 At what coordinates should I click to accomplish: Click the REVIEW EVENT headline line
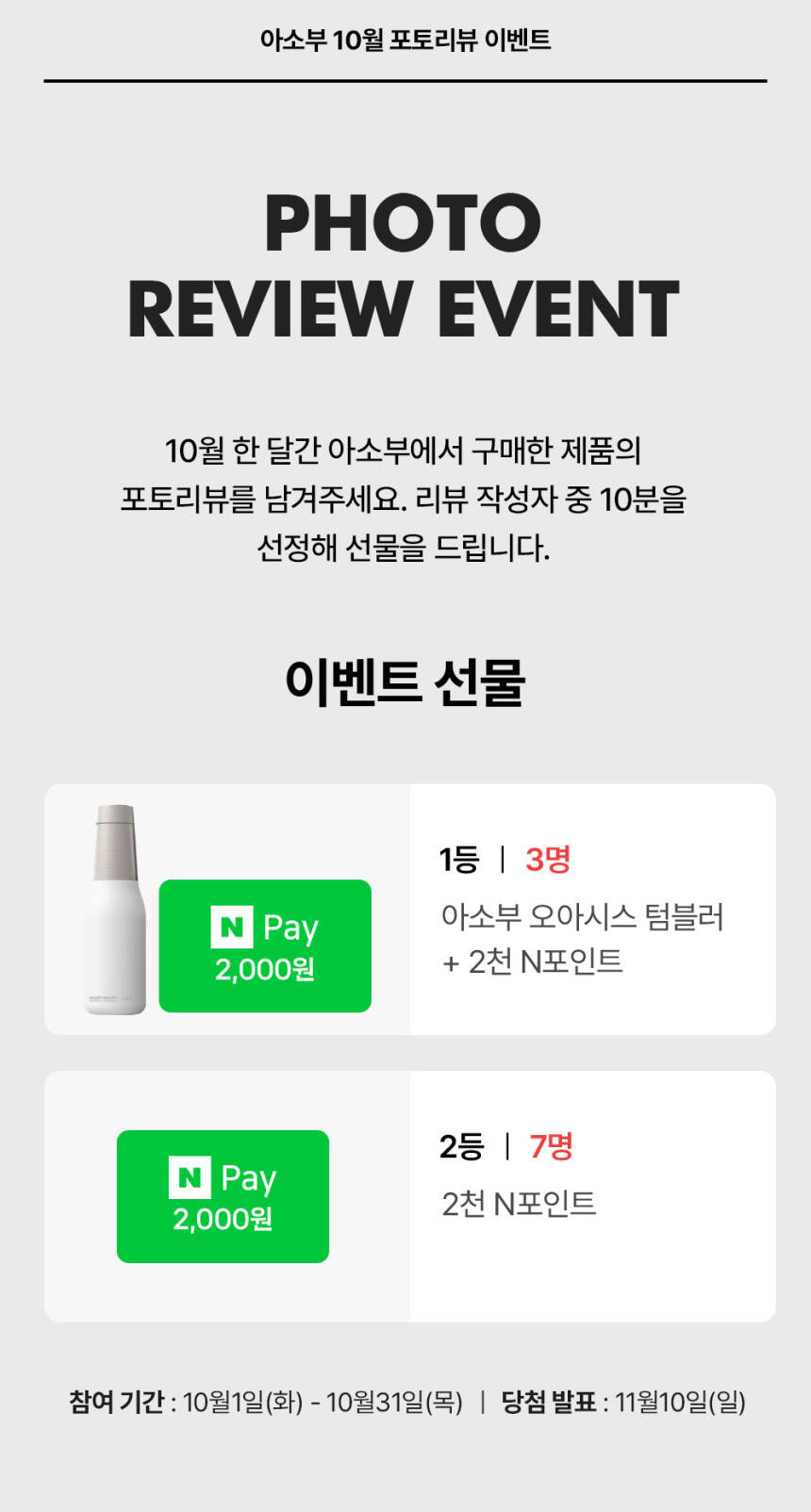[x=404, y=309]
